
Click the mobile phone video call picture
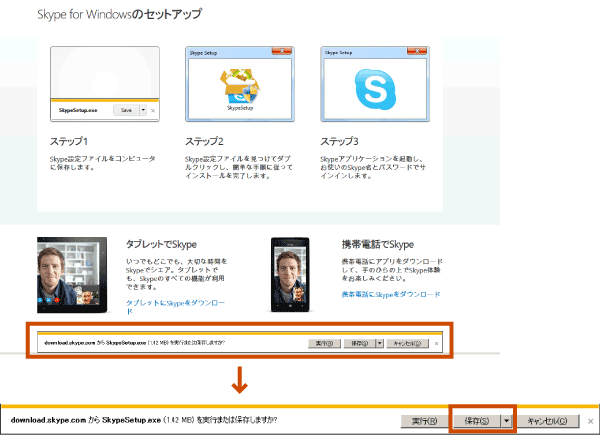click(290, 274)
